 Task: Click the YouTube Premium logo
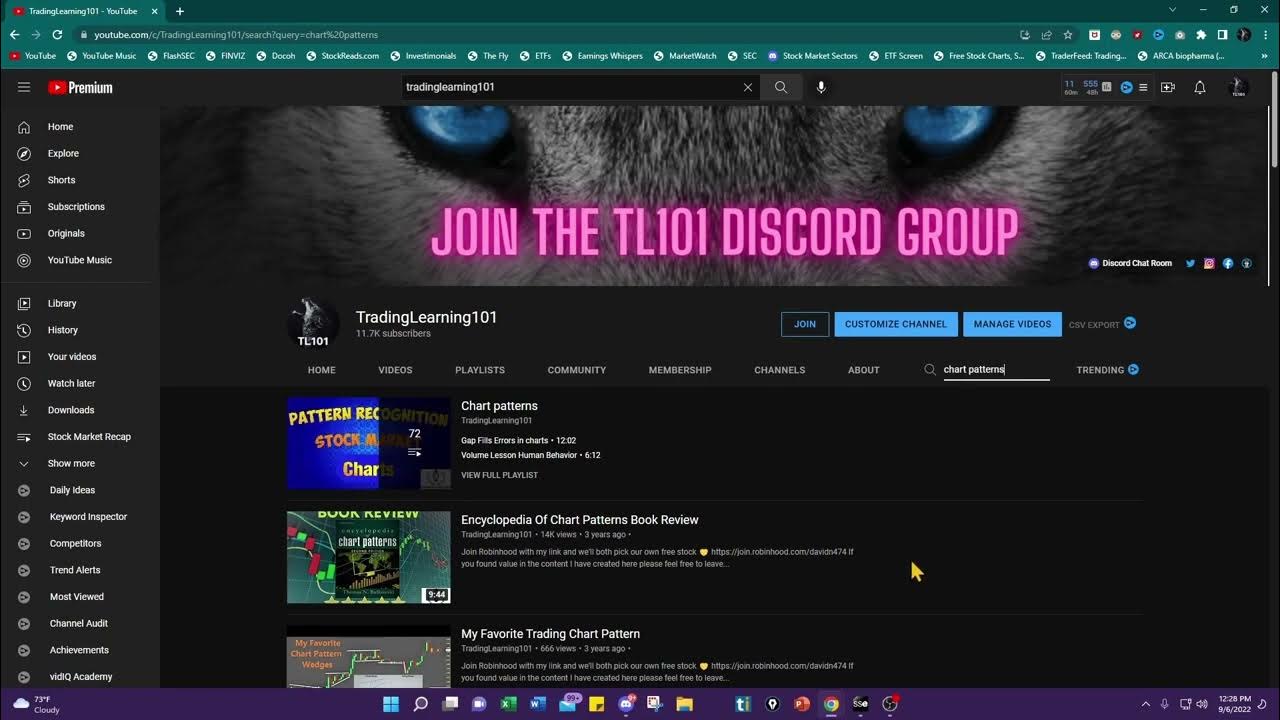pos(80,88)
